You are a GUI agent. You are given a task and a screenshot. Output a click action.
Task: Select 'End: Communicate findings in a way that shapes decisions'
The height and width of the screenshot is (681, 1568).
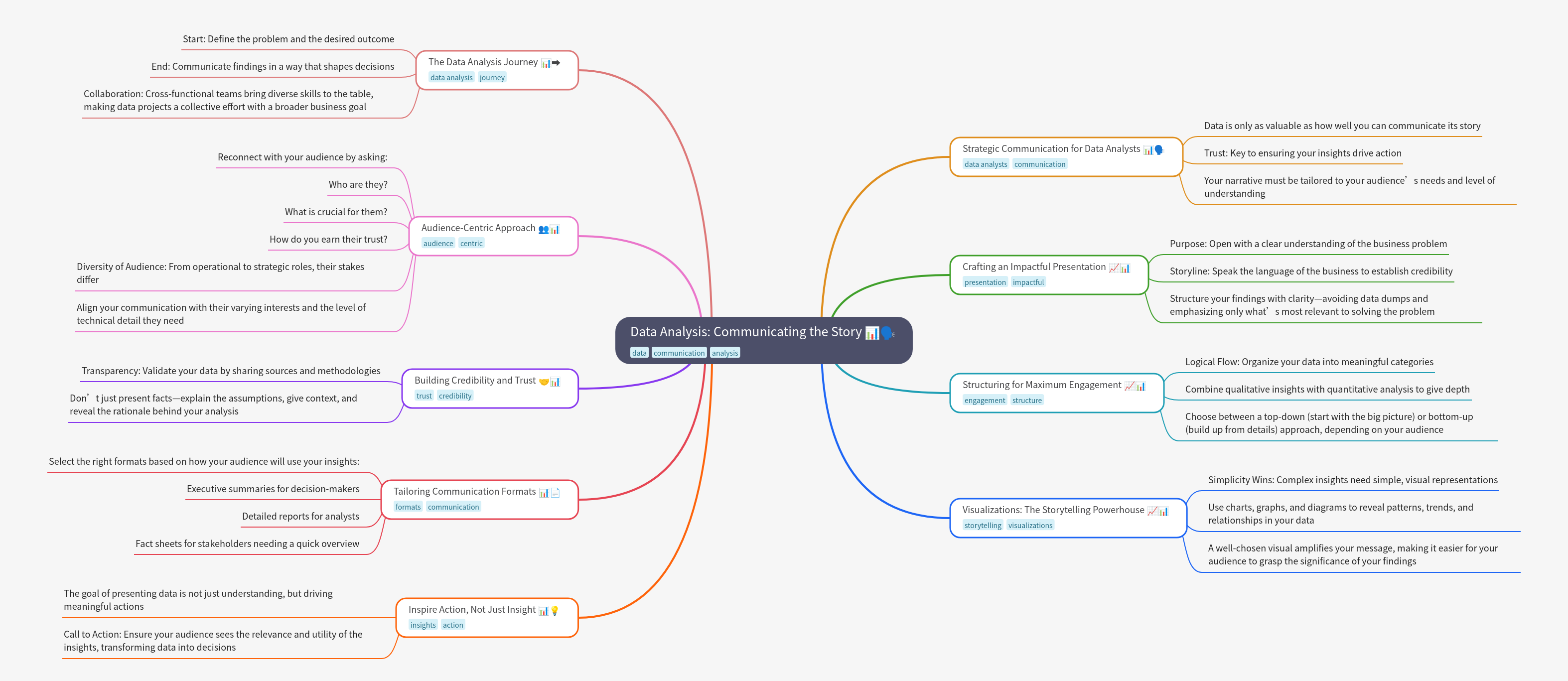[273, 66]
